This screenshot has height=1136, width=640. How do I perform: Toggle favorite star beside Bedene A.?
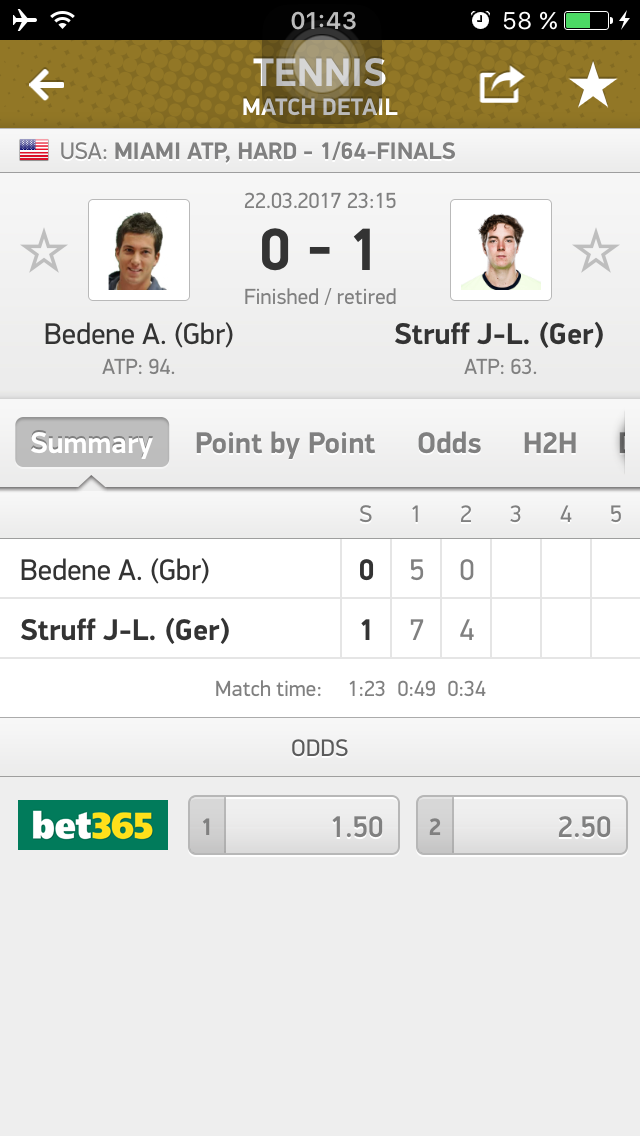(44, 251)
